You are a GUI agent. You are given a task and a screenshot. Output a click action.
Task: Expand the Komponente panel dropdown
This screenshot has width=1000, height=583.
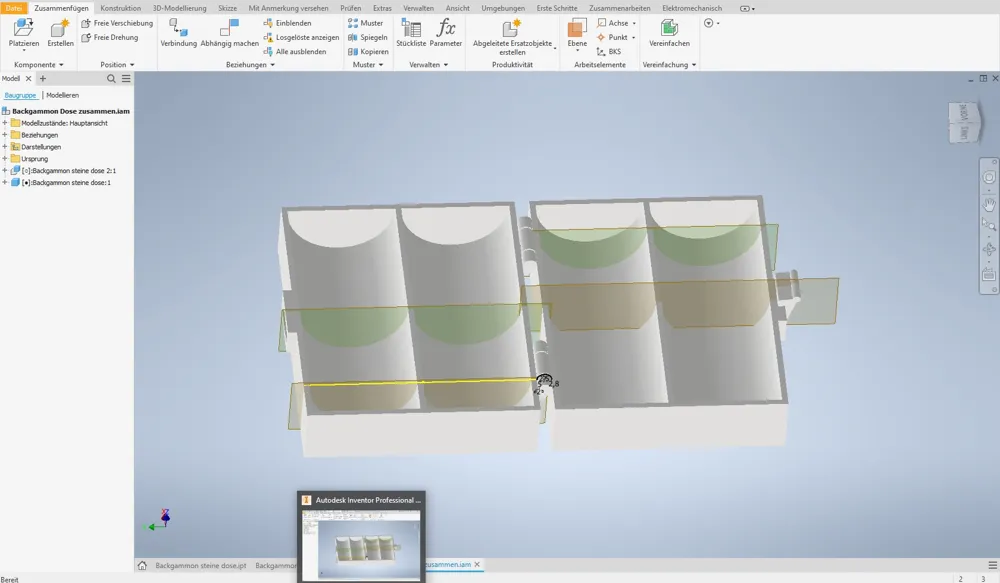(39, 65)
